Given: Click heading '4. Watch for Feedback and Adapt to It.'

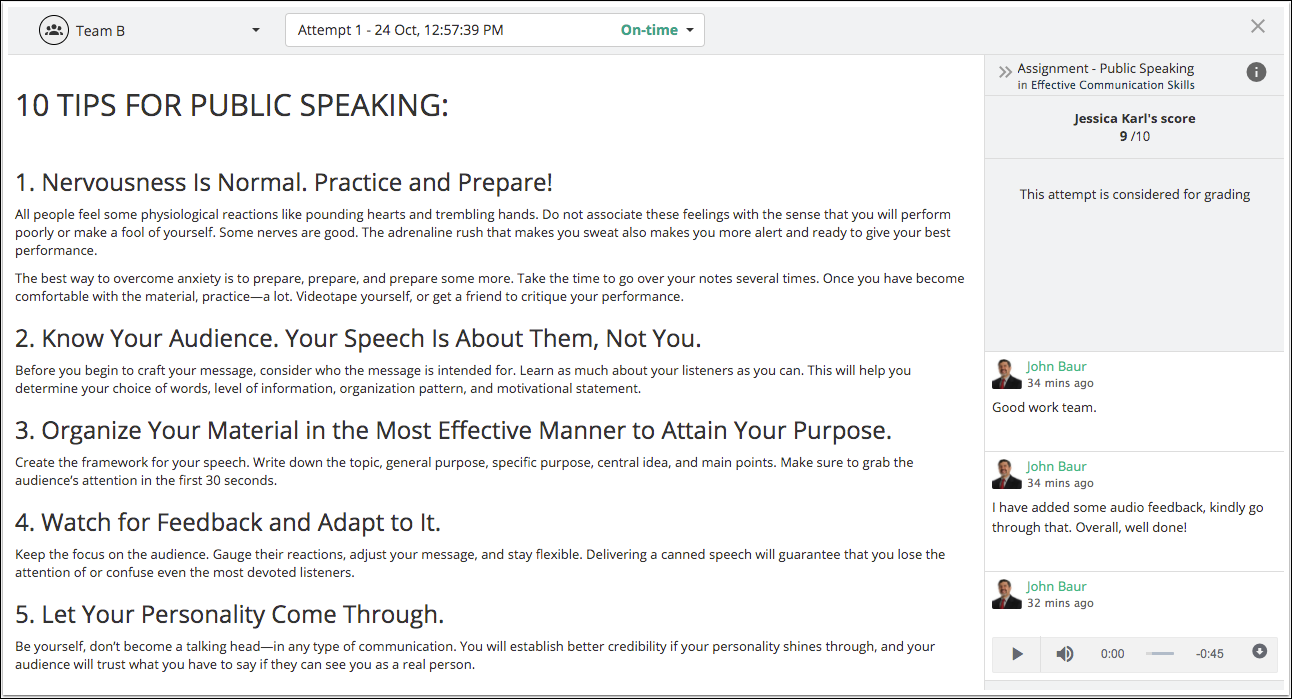Looking at the screenshot, I should 228,522.
